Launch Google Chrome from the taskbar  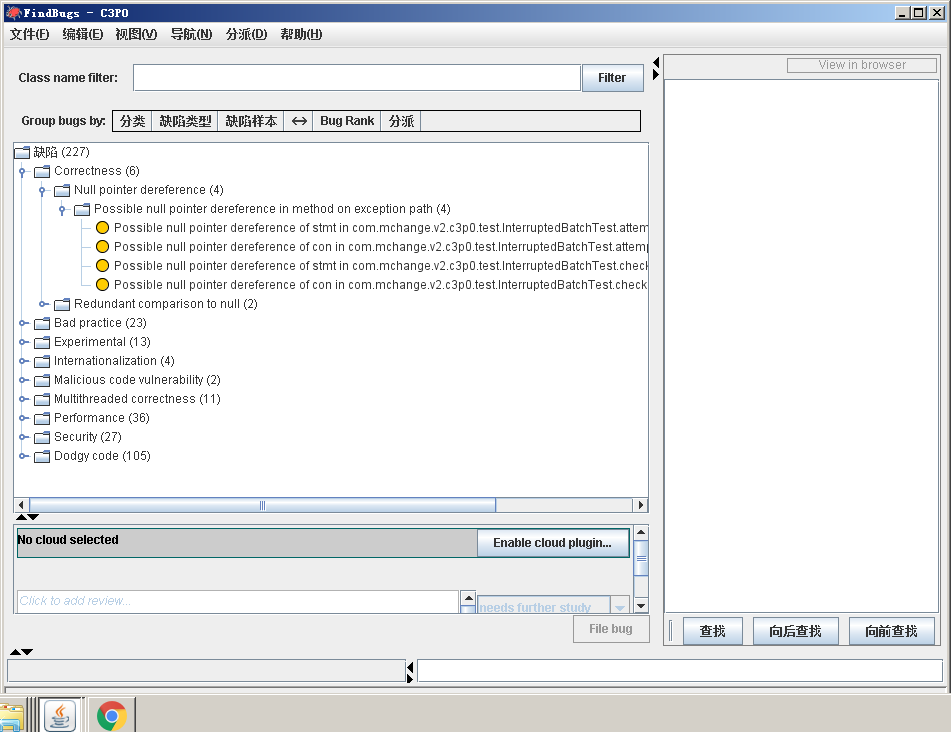[x=112, y=716]
